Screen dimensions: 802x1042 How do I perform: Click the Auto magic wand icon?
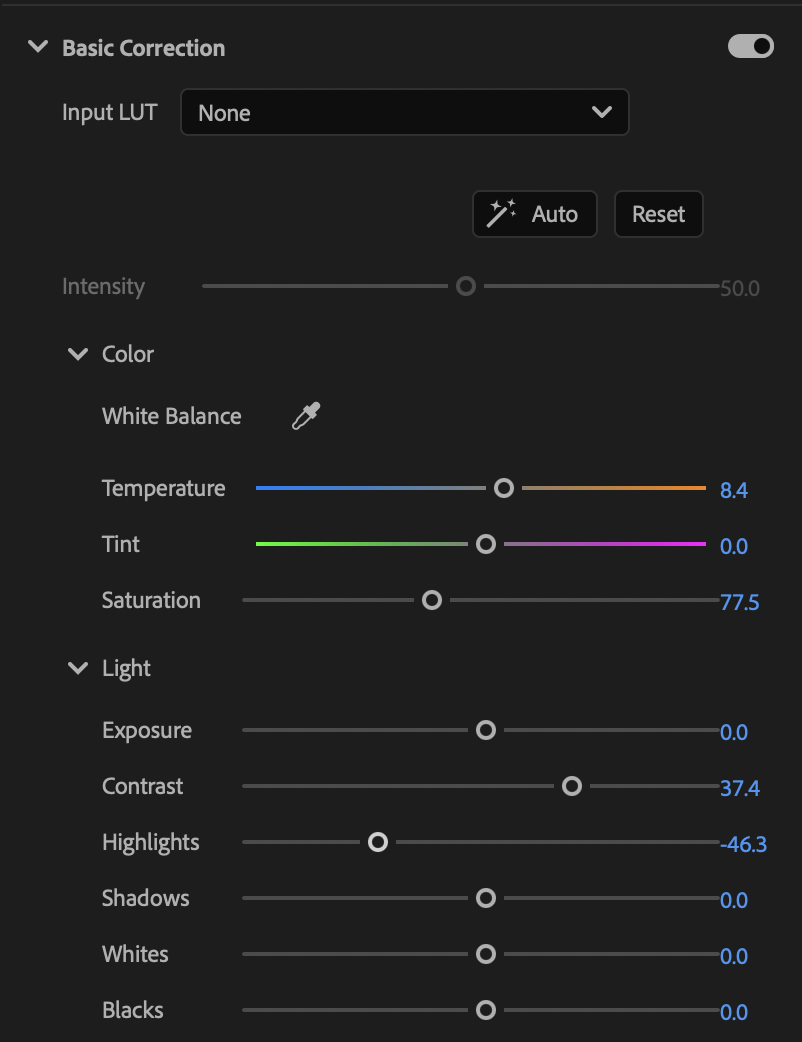point(501,213)
